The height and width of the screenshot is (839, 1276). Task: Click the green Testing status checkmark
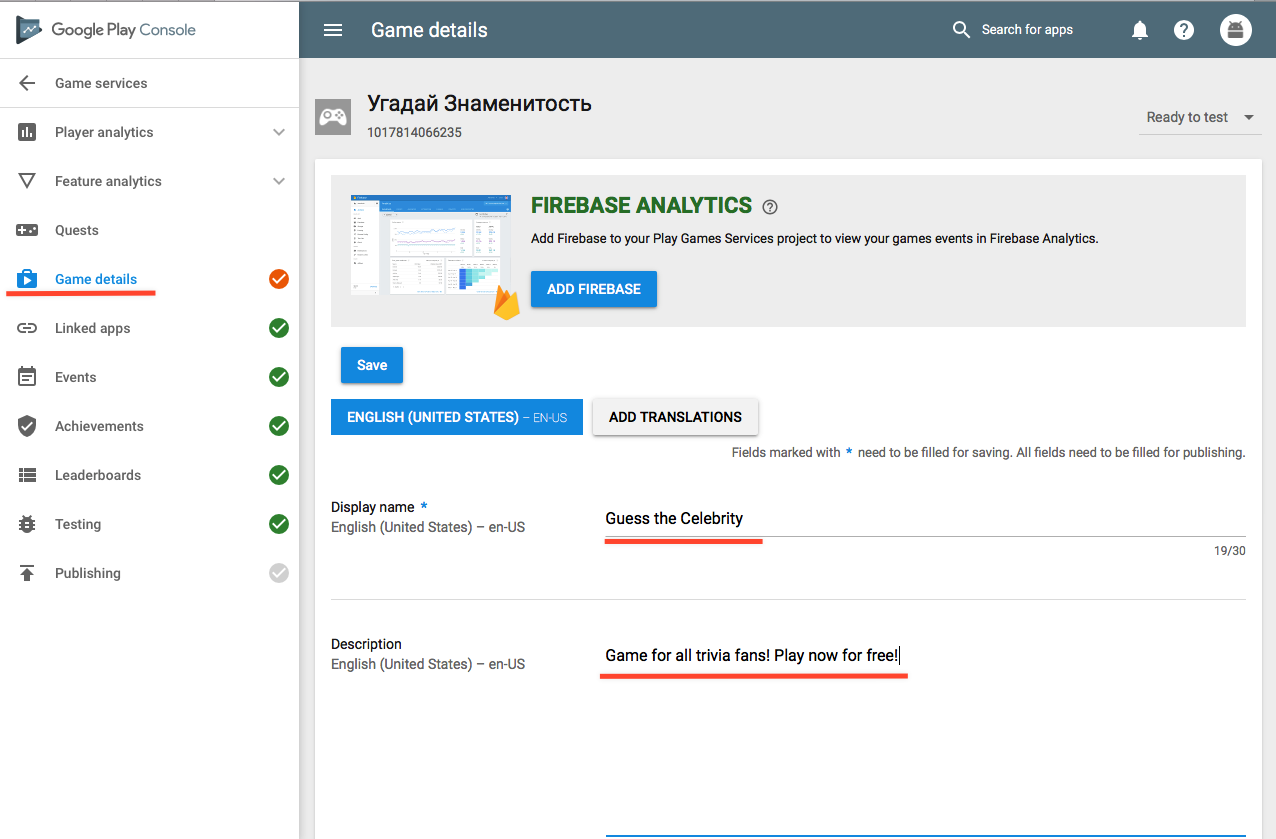pos(279,524)
